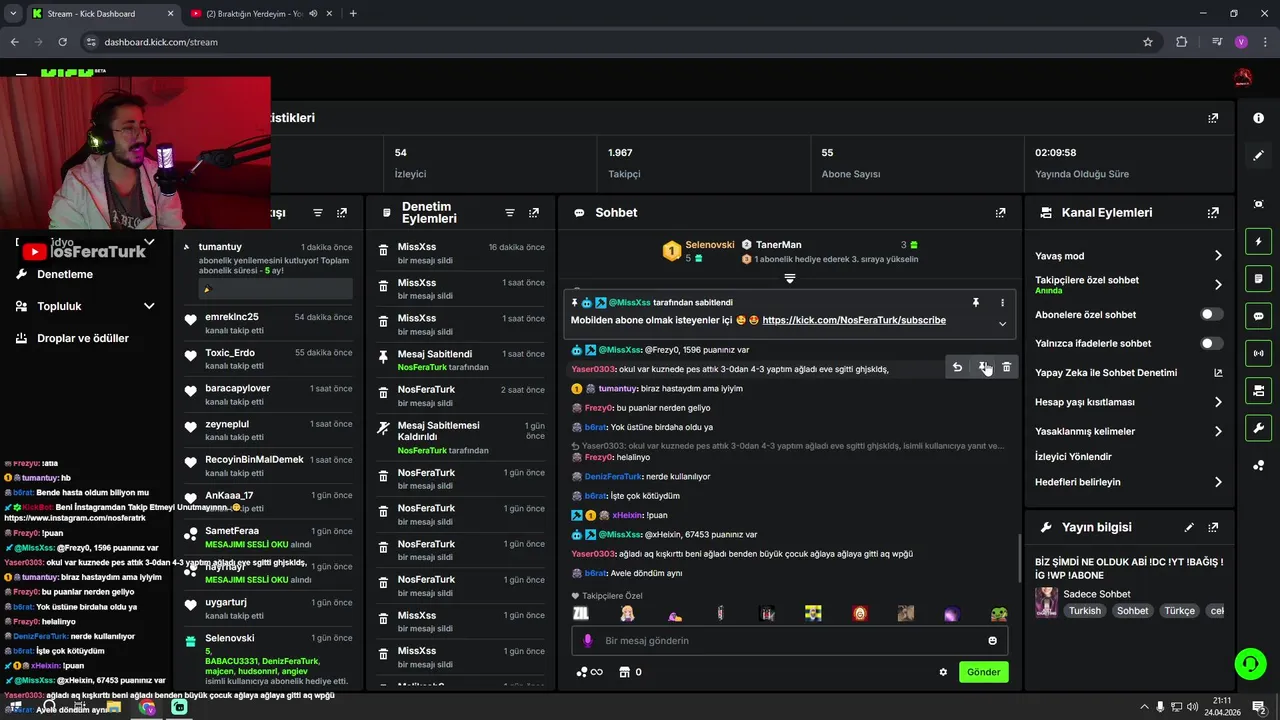Switch to the YouTube Bıraktığın Yerdeyim tab
Image resolution: width=1280 pixels, height=720 pixels.
[x=255, y=13]
